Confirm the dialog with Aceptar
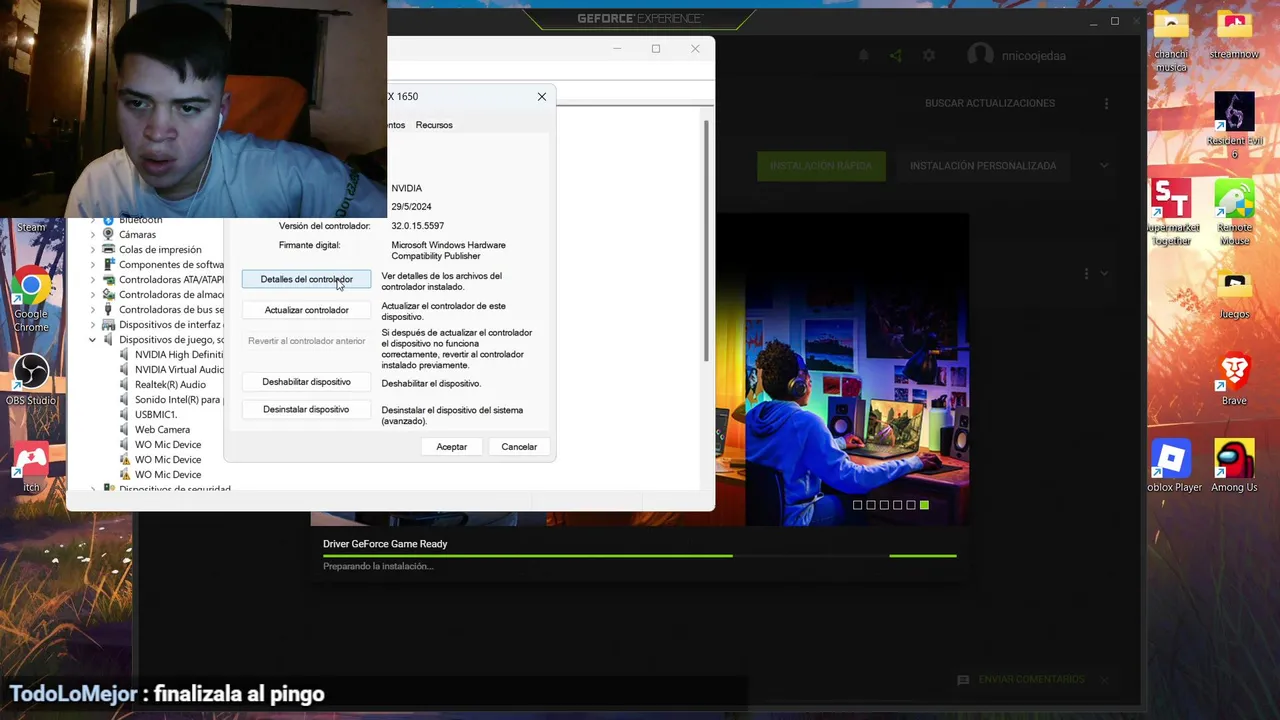This screenshot has height=720, width=1280. 451,447
